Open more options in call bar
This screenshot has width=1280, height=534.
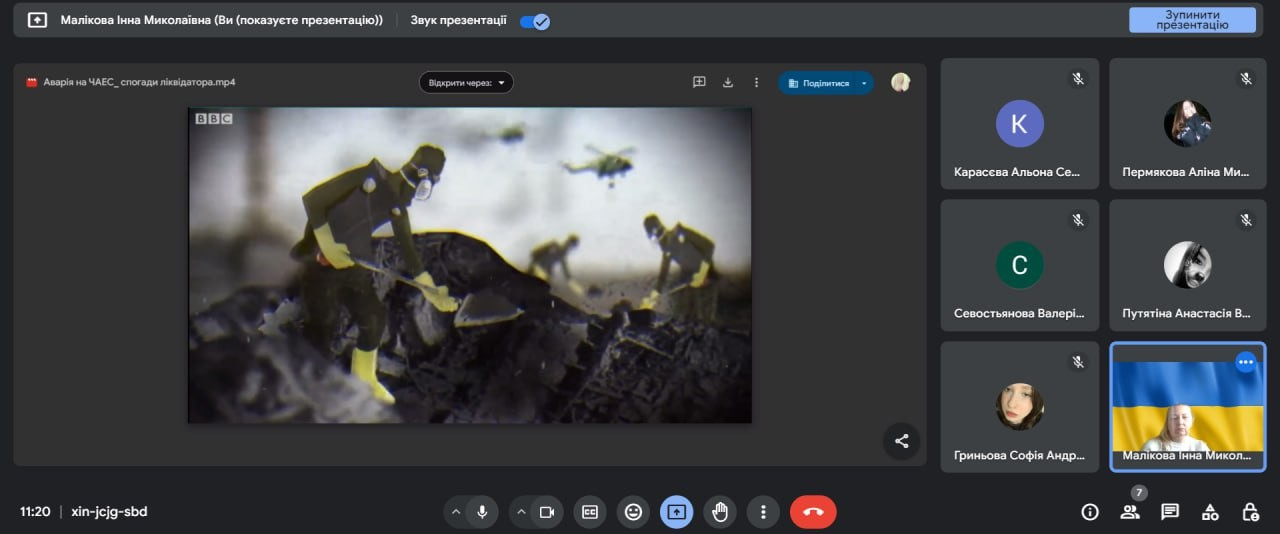[x=763, y=512]
